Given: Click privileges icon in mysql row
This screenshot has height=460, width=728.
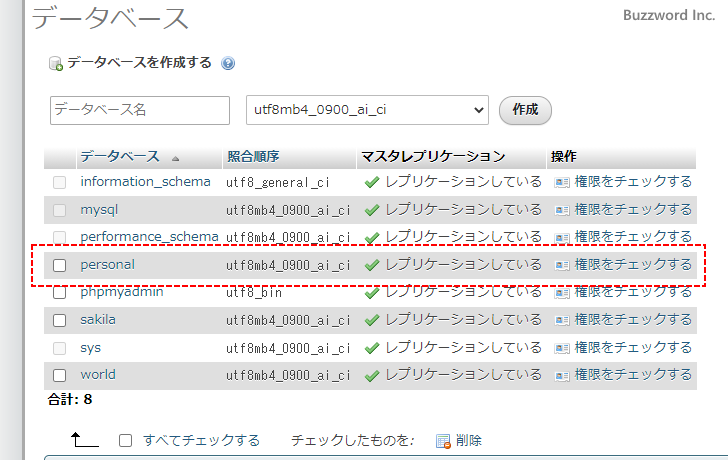Looking at the screenshot, I should tap(562, 210).
